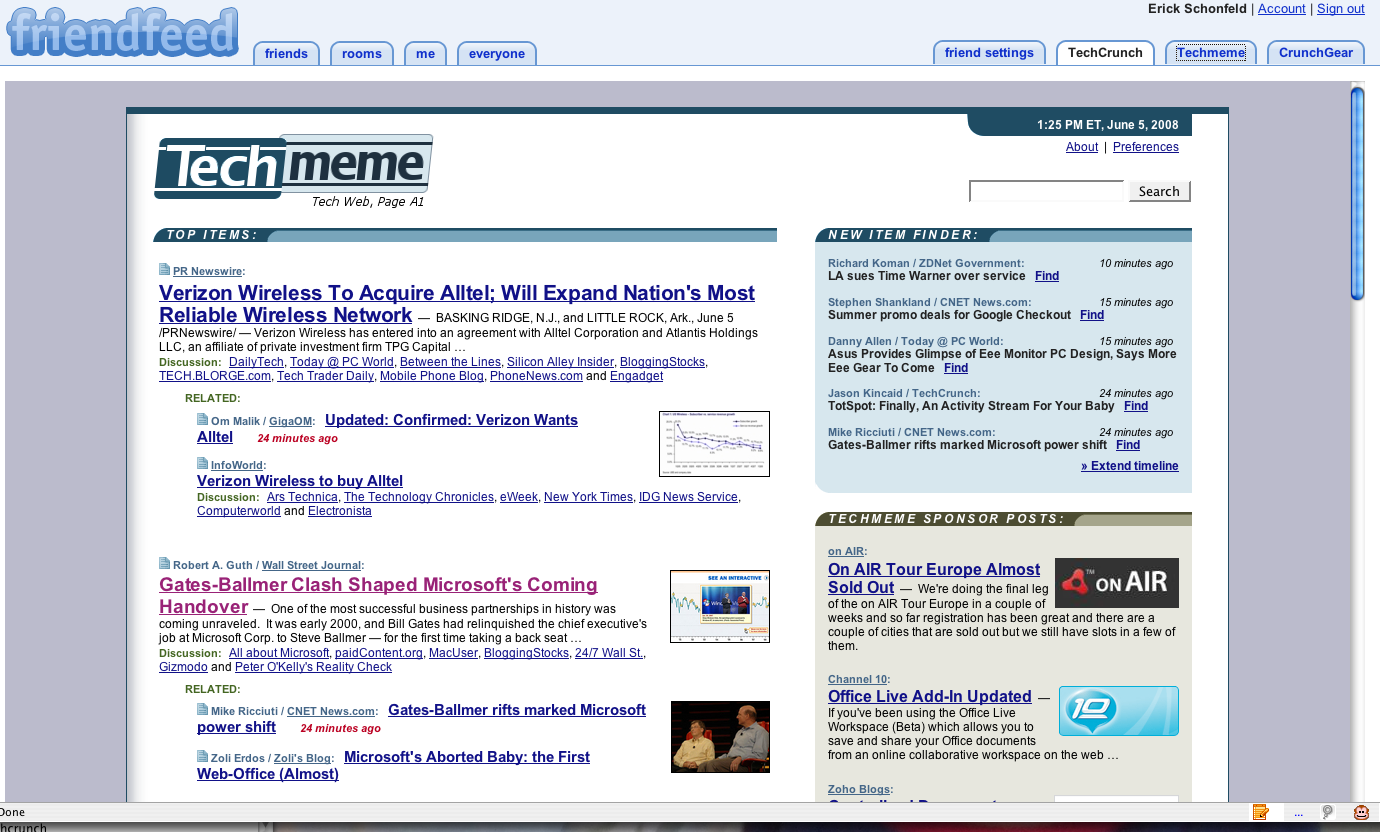The image size is (1380, 832).
Task: Click the Channel 10 sponsor logo
Action: 1119,711
